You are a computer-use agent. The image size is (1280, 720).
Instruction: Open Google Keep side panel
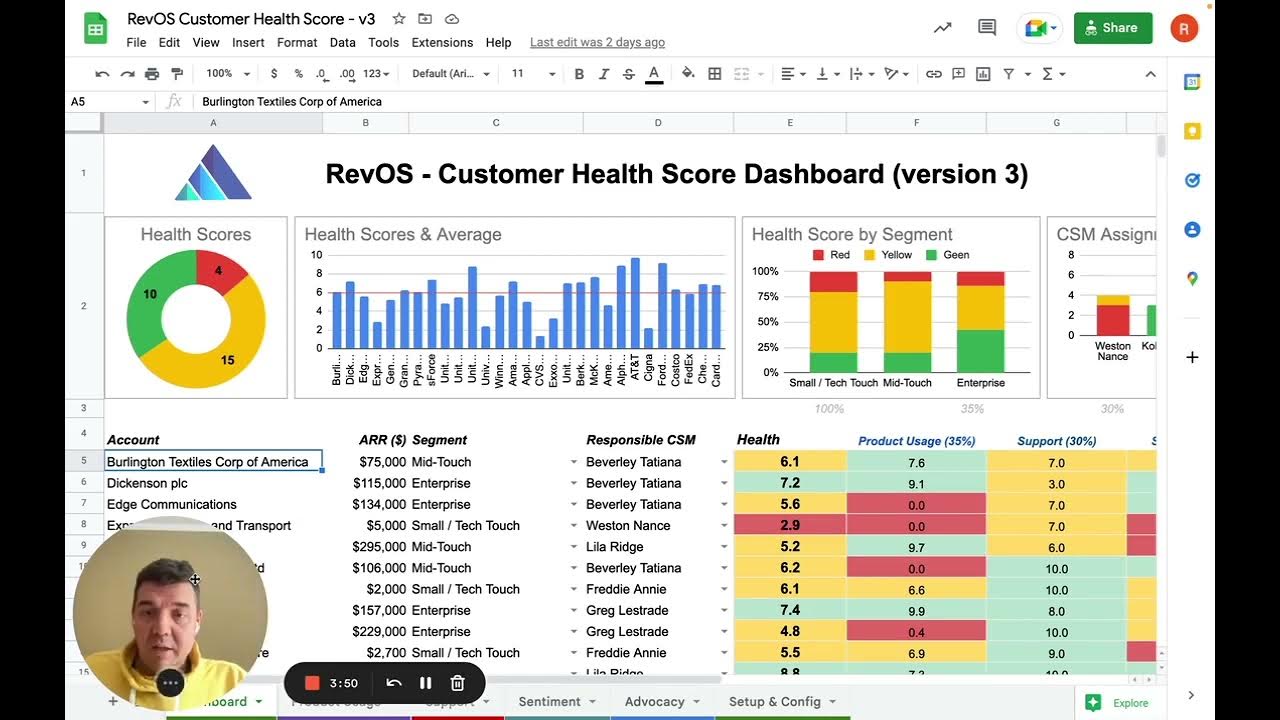click(x=1192, y=131)
